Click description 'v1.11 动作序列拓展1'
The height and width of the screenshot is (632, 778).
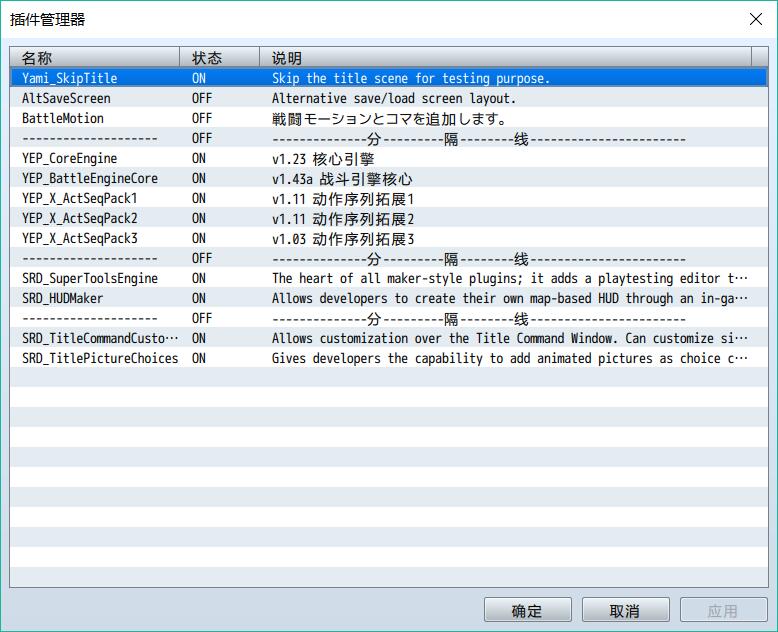[x=343, y=199]
